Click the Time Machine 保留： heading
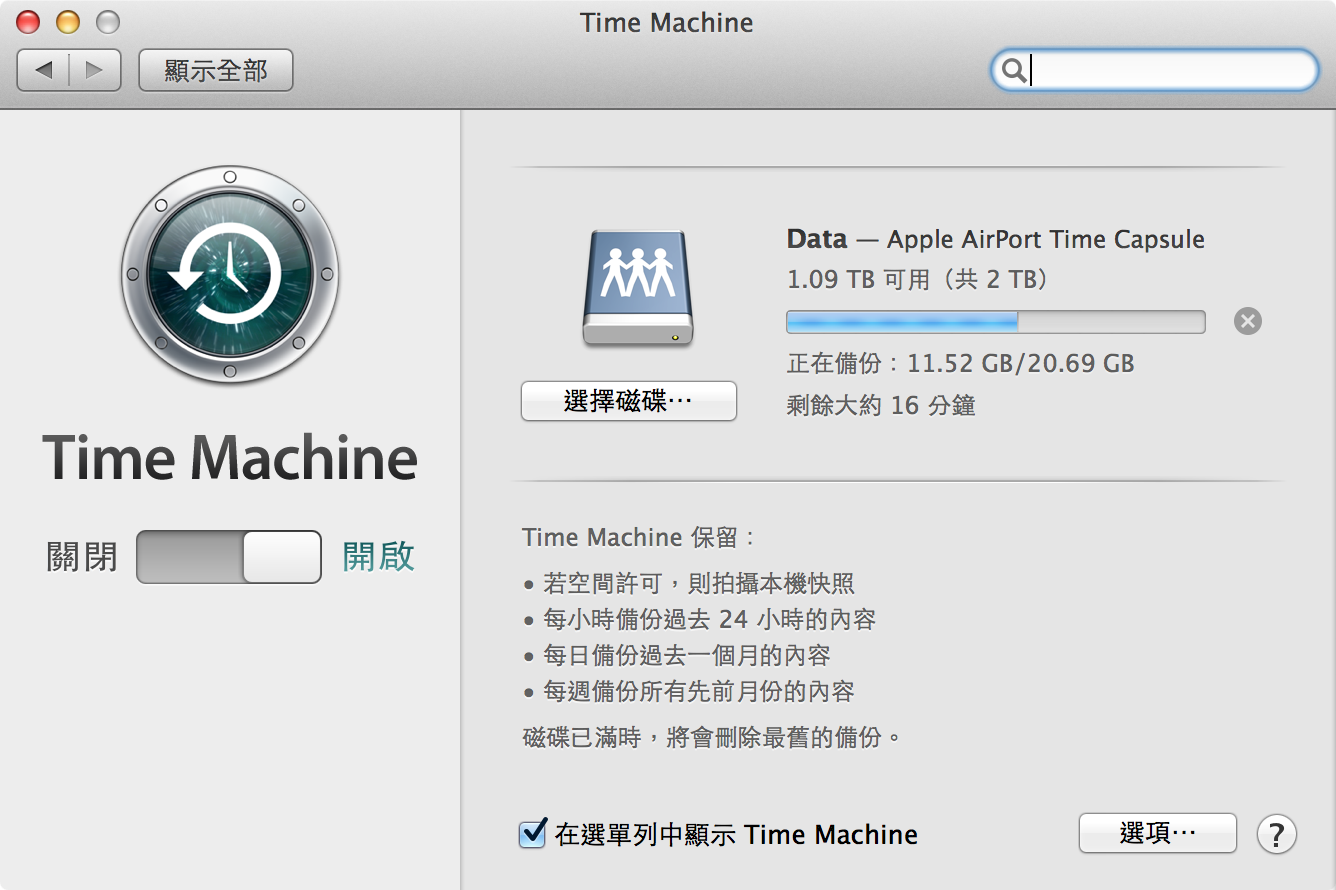This screenshot has height=890, width=1336. tap(640, 538)
